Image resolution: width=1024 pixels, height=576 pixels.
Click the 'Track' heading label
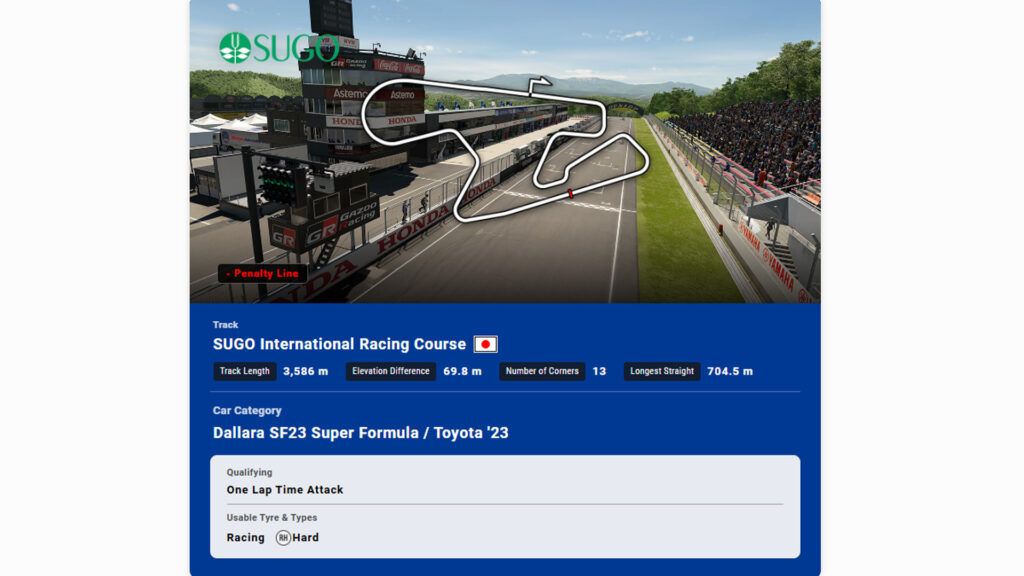click(225, 325)
